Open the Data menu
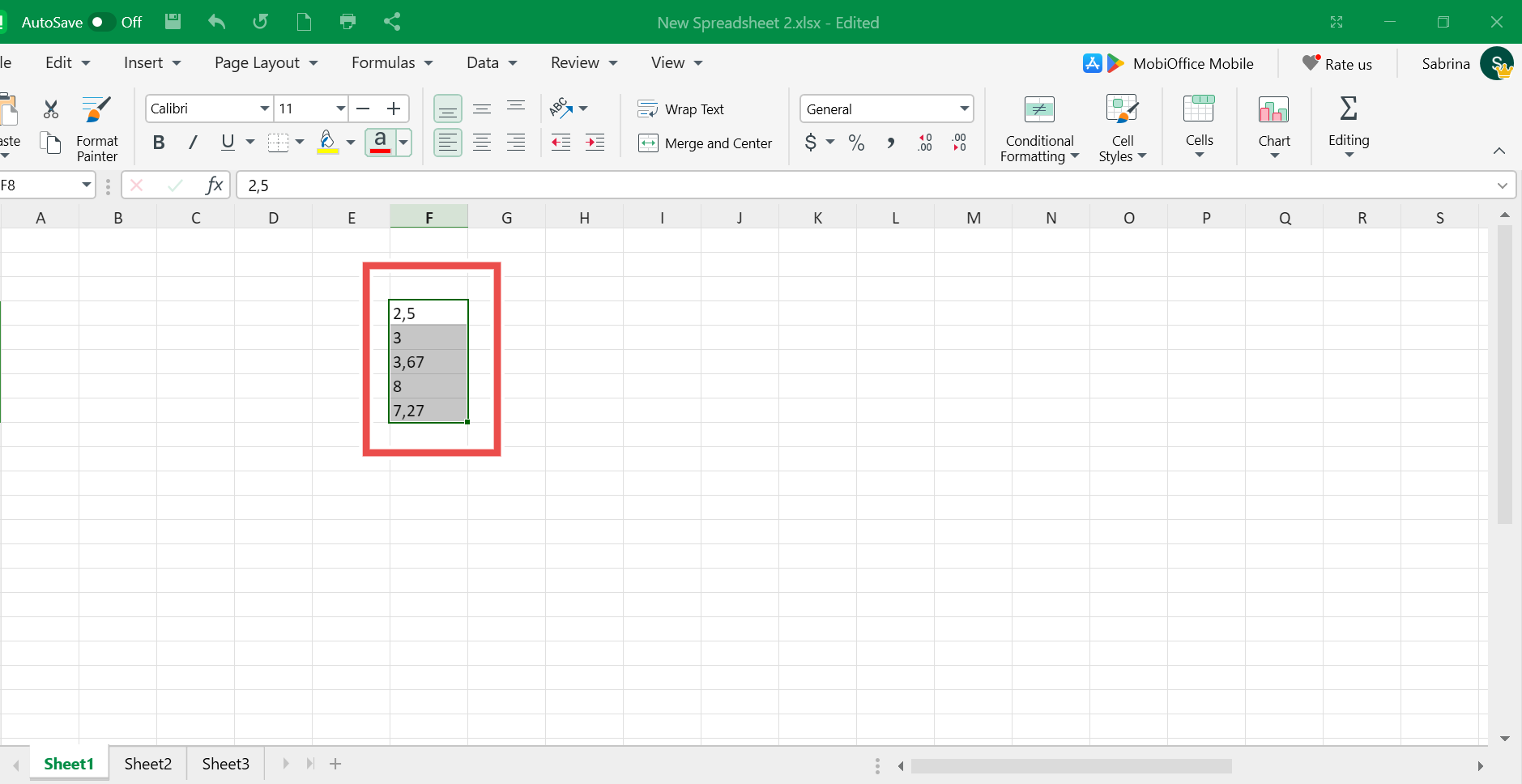This screenshot has width=1522, height=784. [492, 63]
